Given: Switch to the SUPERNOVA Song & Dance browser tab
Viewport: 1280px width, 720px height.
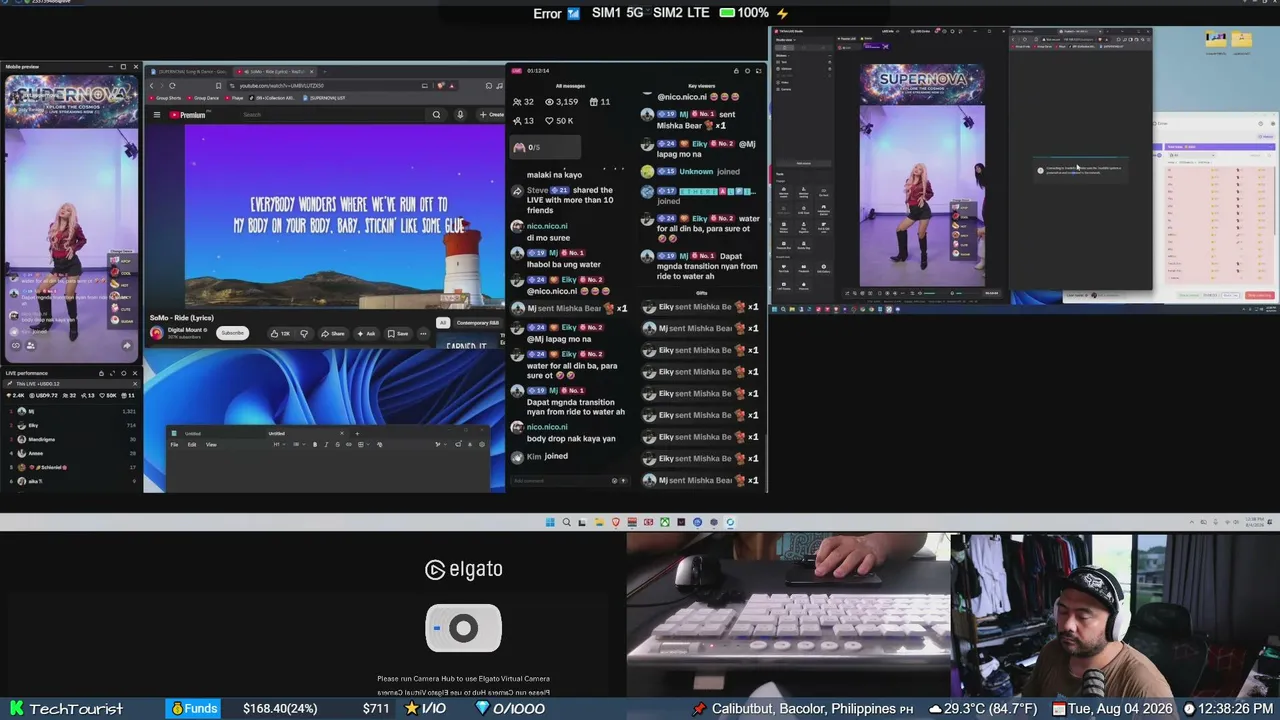Looking at the screenshot, I should pyautogui.click(x=188, y=72).
